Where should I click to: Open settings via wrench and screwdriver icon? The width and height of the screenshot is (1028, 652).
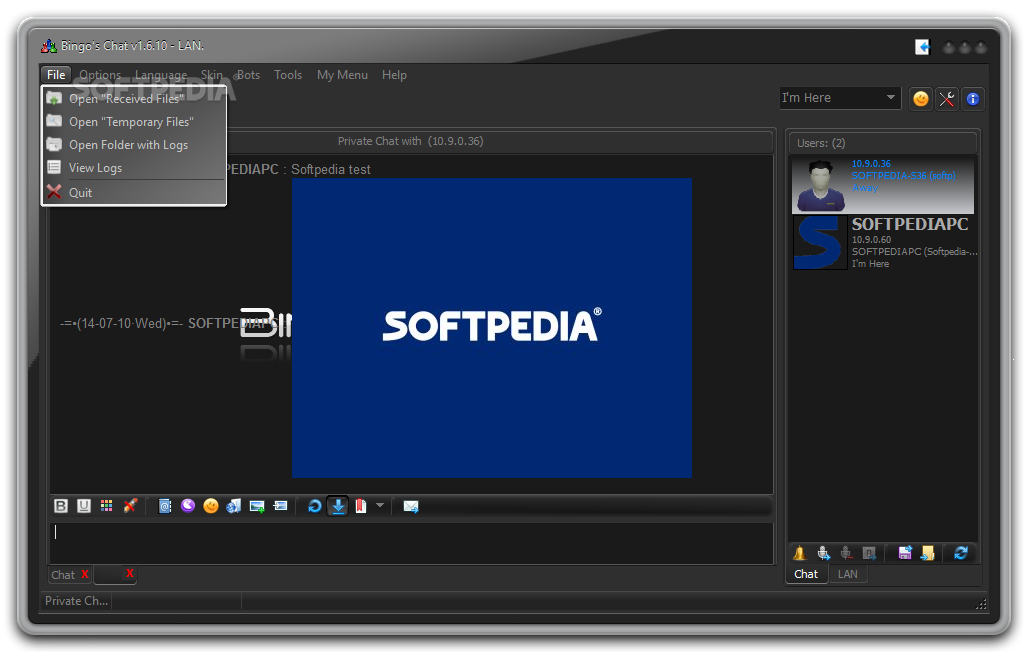pyautogui.click(x=947, y=99)
